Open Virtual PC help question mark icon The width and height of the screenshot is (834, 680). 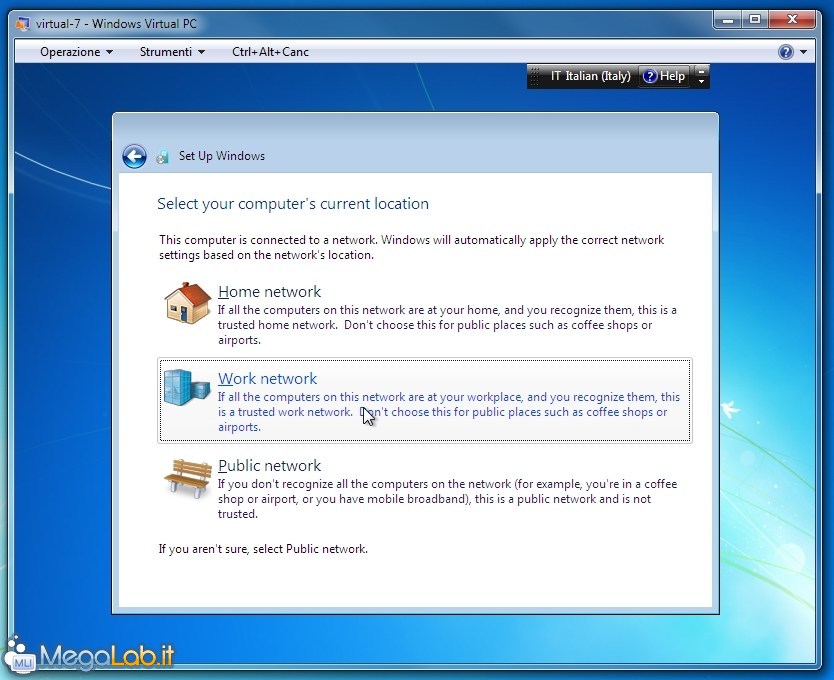[786, 52]
